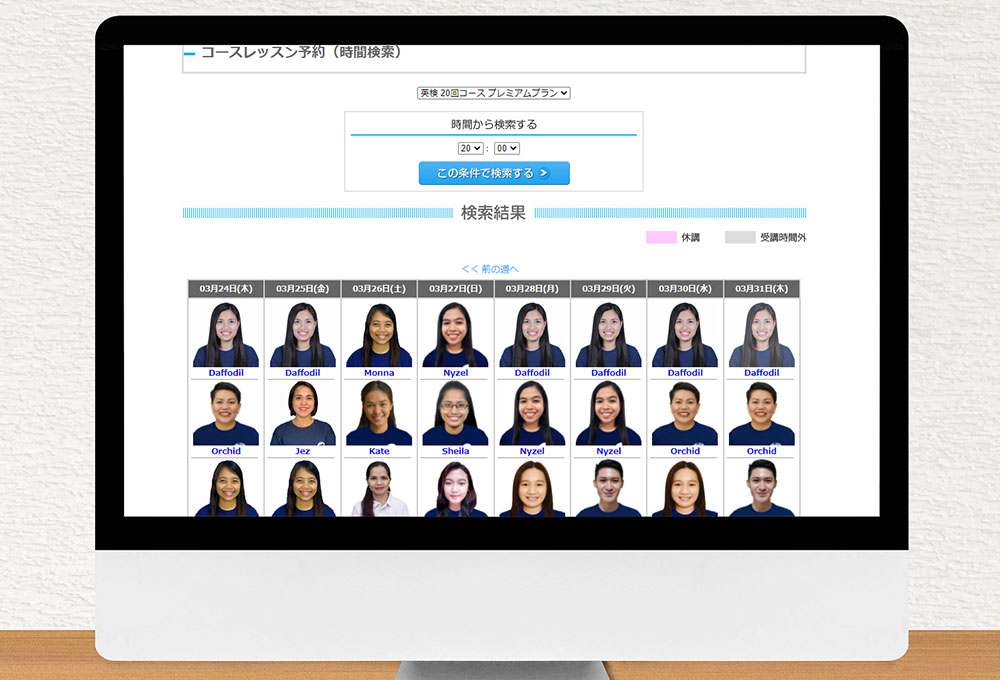
Task: Select Daffodil on 03月24日(木)
Action: pyautogui.click(x=225, y=372)
